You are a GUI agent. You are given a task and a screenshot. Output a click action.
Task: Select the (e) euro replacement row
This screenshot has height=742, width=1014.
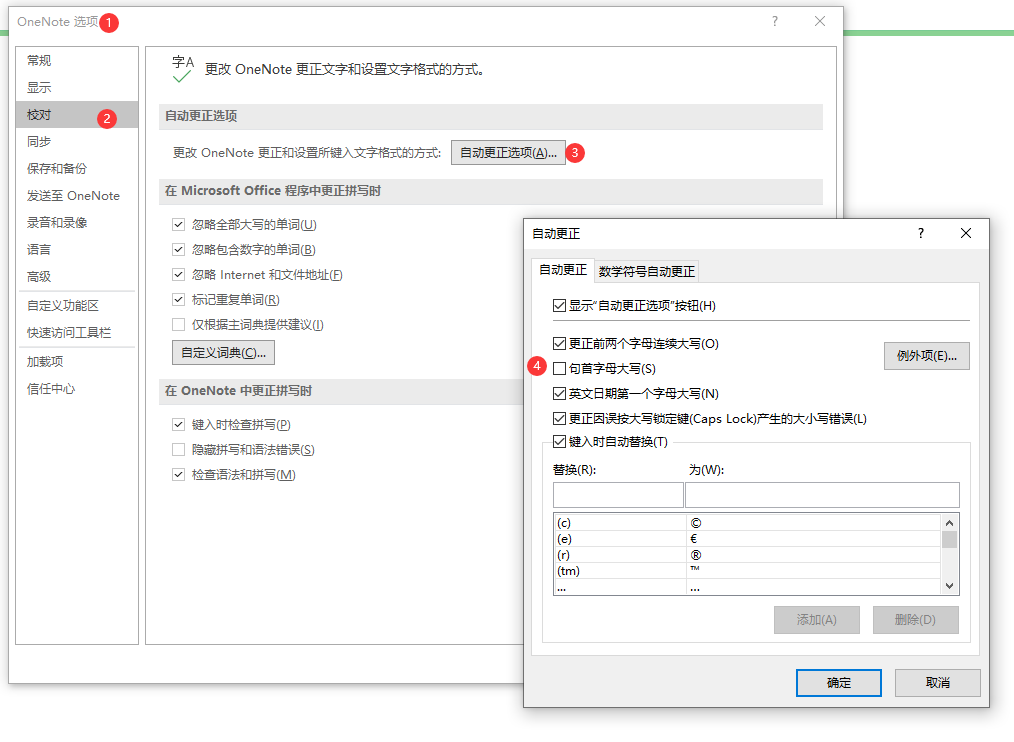coord(747,539)
